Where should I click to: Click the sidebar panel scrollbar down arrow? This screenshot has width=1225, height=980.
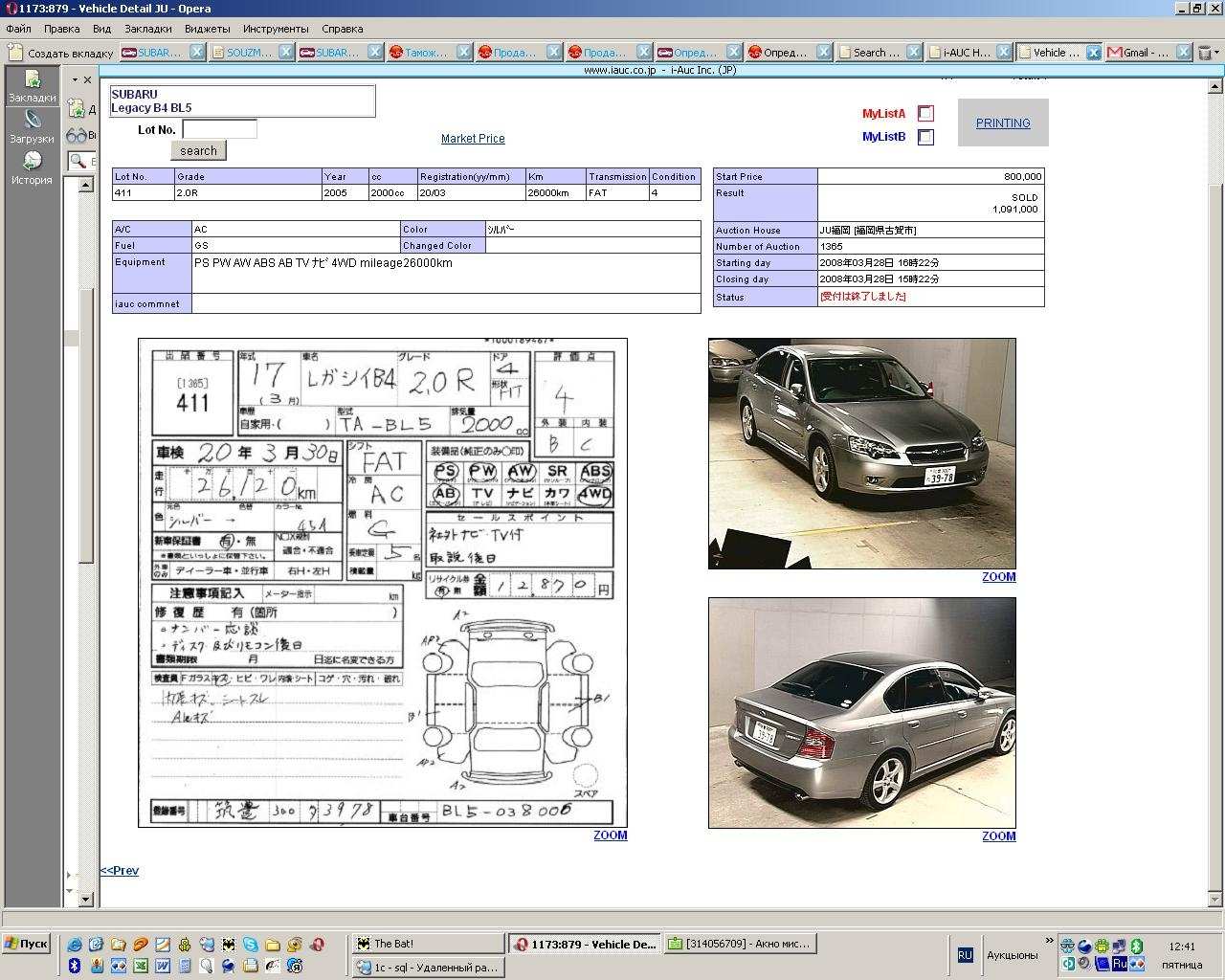tap(85, 900)
